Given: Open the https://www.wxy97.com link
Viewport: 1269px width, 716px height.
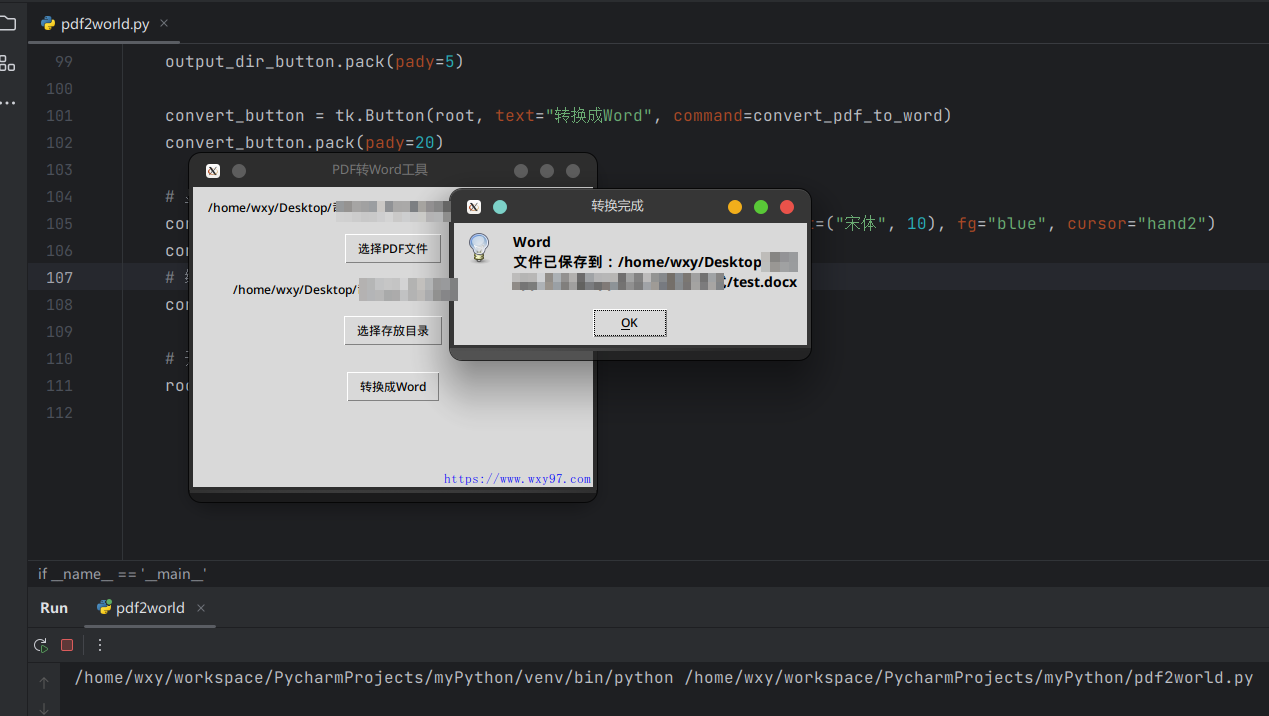Looking at the screenshot, I should pos(517,478).
